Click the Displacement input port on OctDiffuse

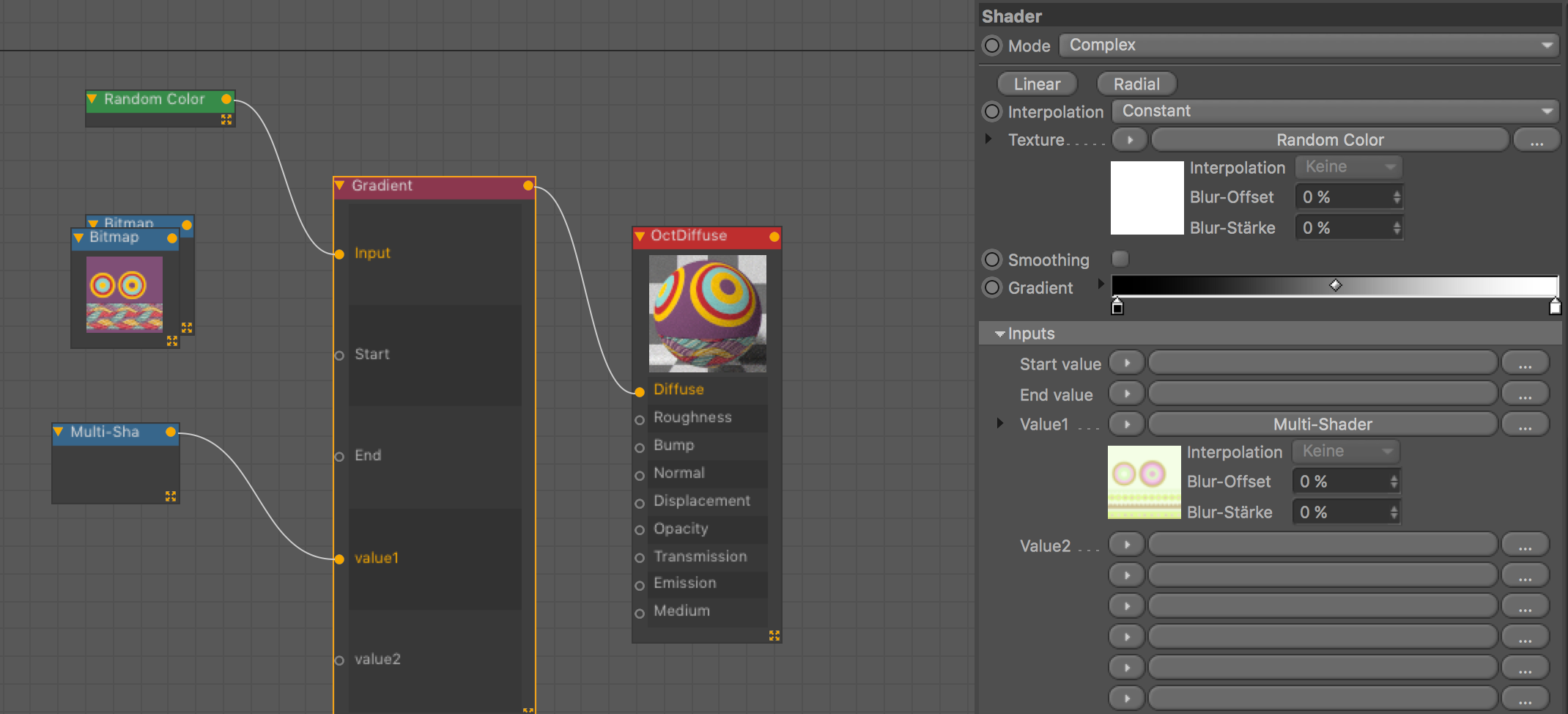pos(640,503)
